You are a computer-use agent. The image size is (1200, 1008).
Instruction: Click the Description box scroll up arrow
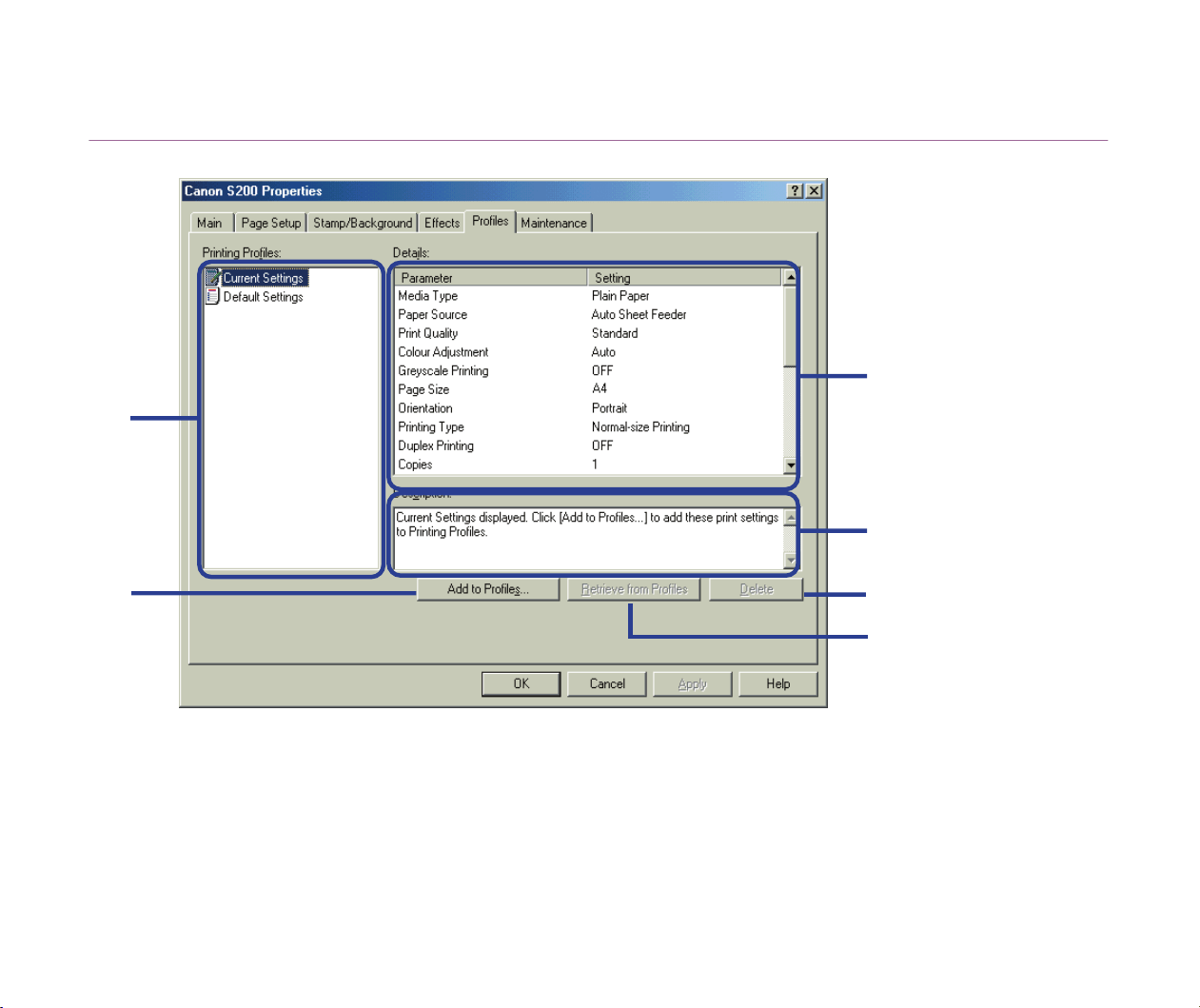(791, 518)
